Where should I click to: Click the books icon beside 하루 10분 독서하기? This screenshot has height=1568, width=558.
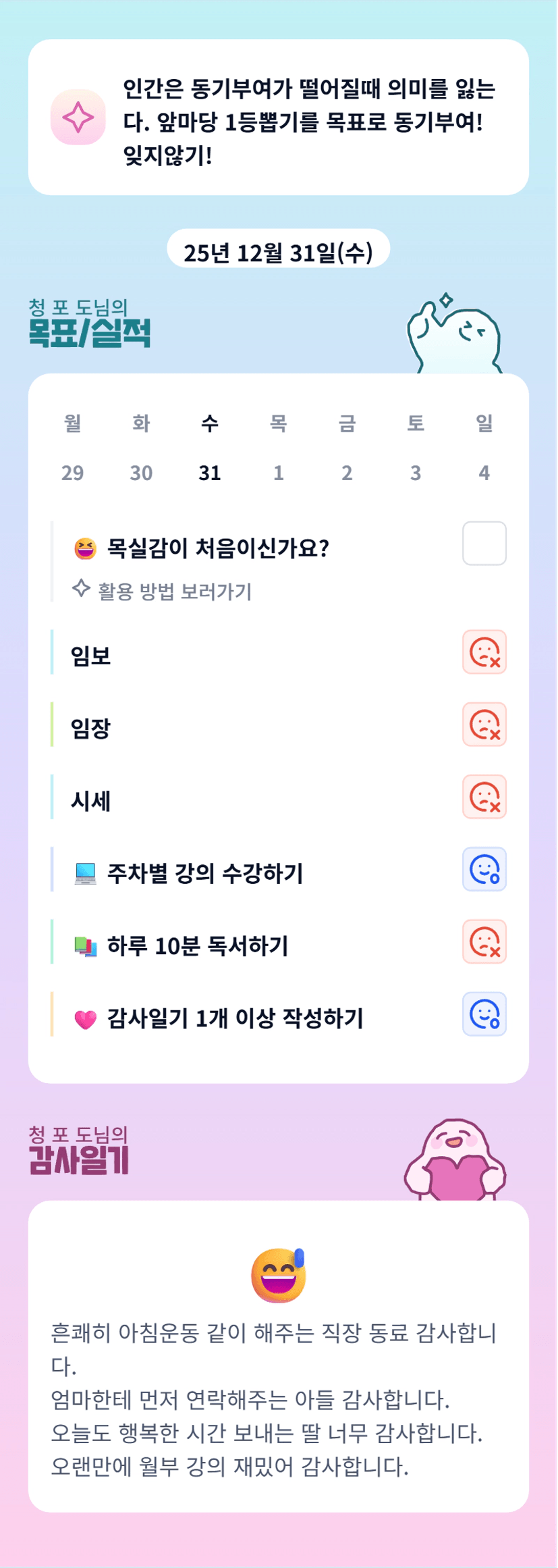[86, 947]
